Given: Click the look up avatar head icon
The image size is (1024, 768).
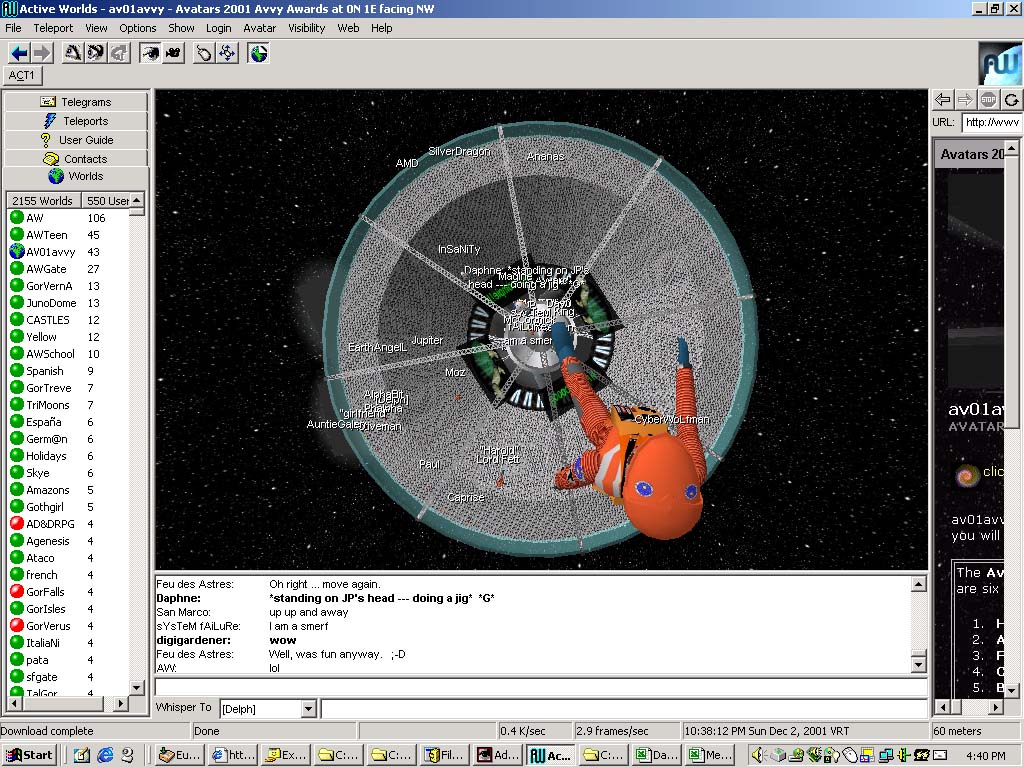Looking at the screenshot, I should [73, 53].
